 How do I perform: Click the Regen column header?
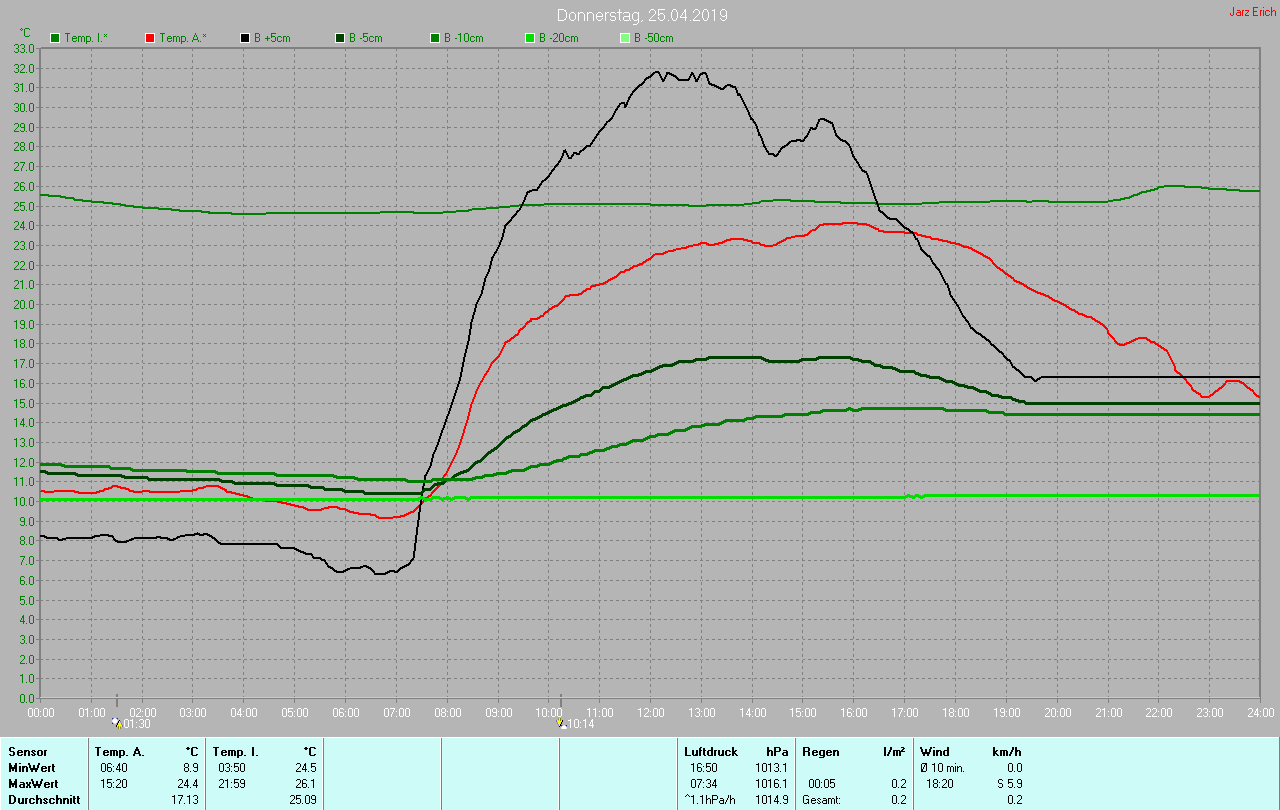point(821,751)
